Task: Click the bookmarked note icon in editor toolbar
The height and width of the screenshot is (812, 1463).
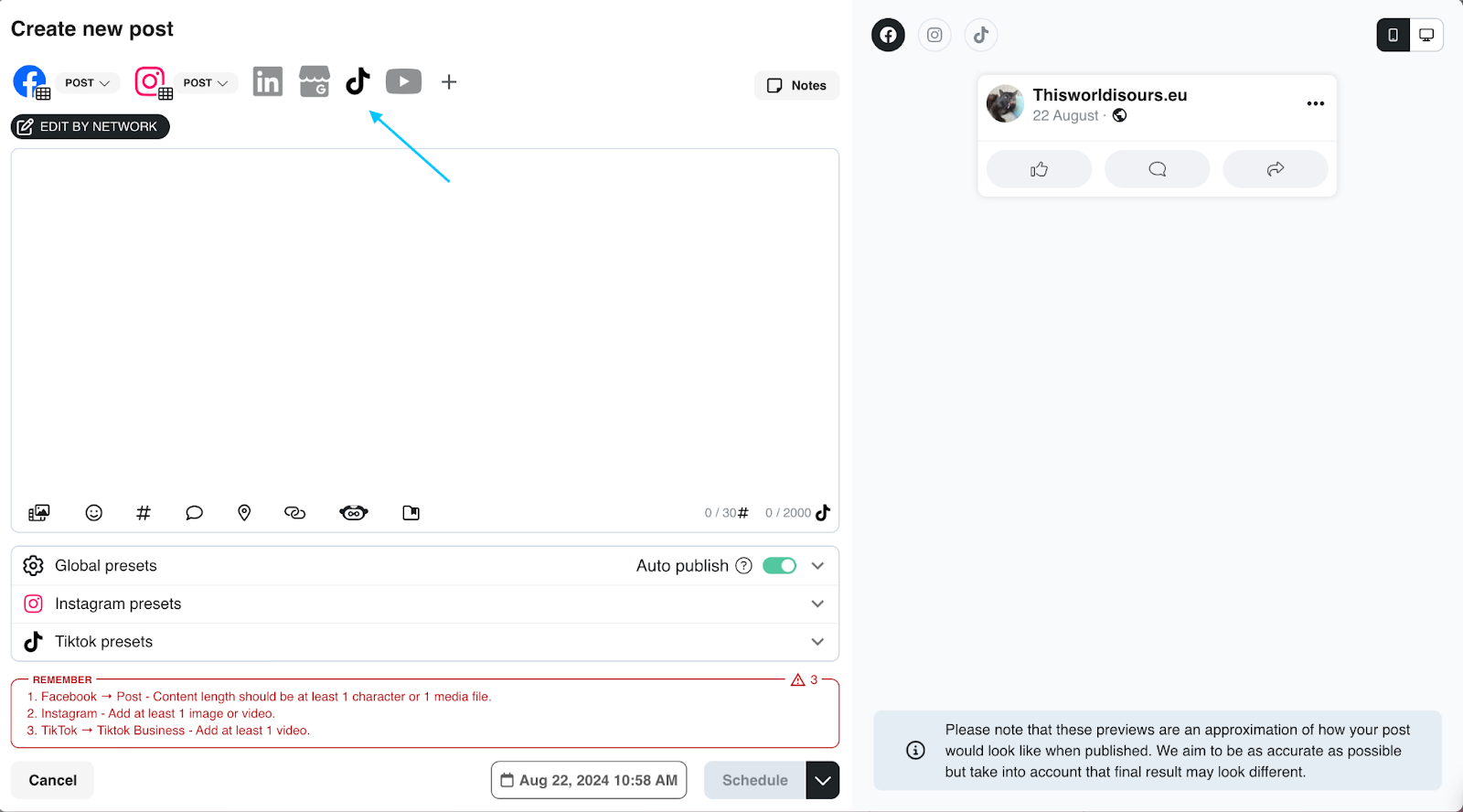Action: click(x=411, y=513)
